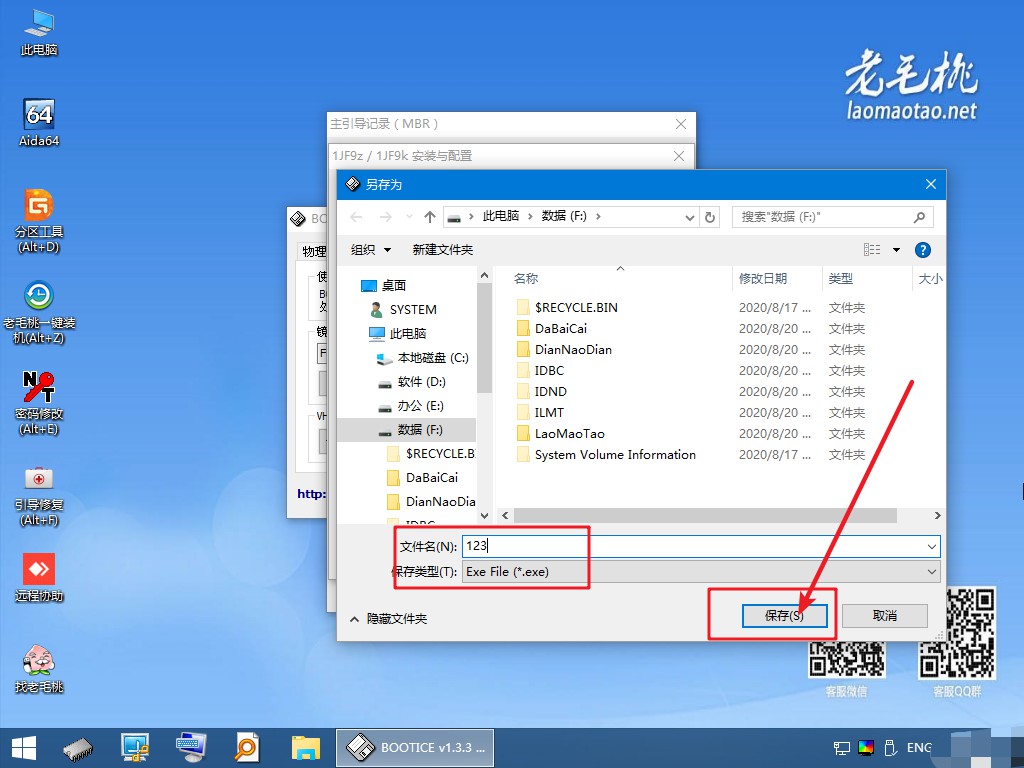Select 此电脑 in the navigation tree

[x=408, y=334]
